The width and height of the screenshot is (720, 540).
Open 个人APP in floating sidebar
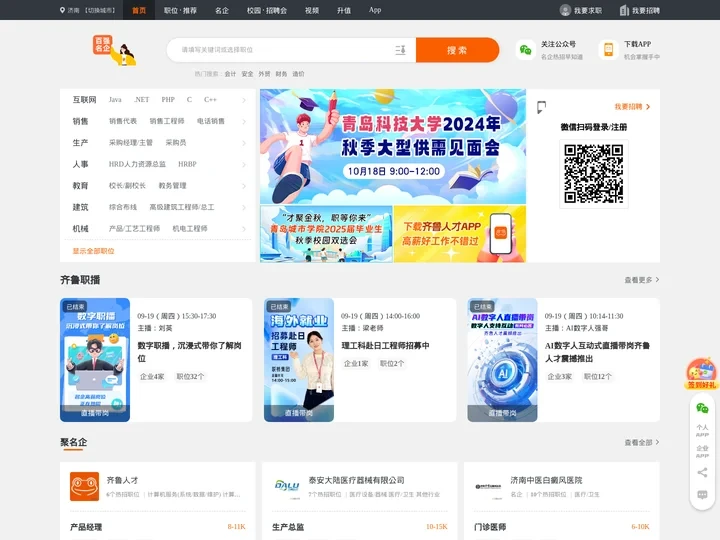[702, 430]
